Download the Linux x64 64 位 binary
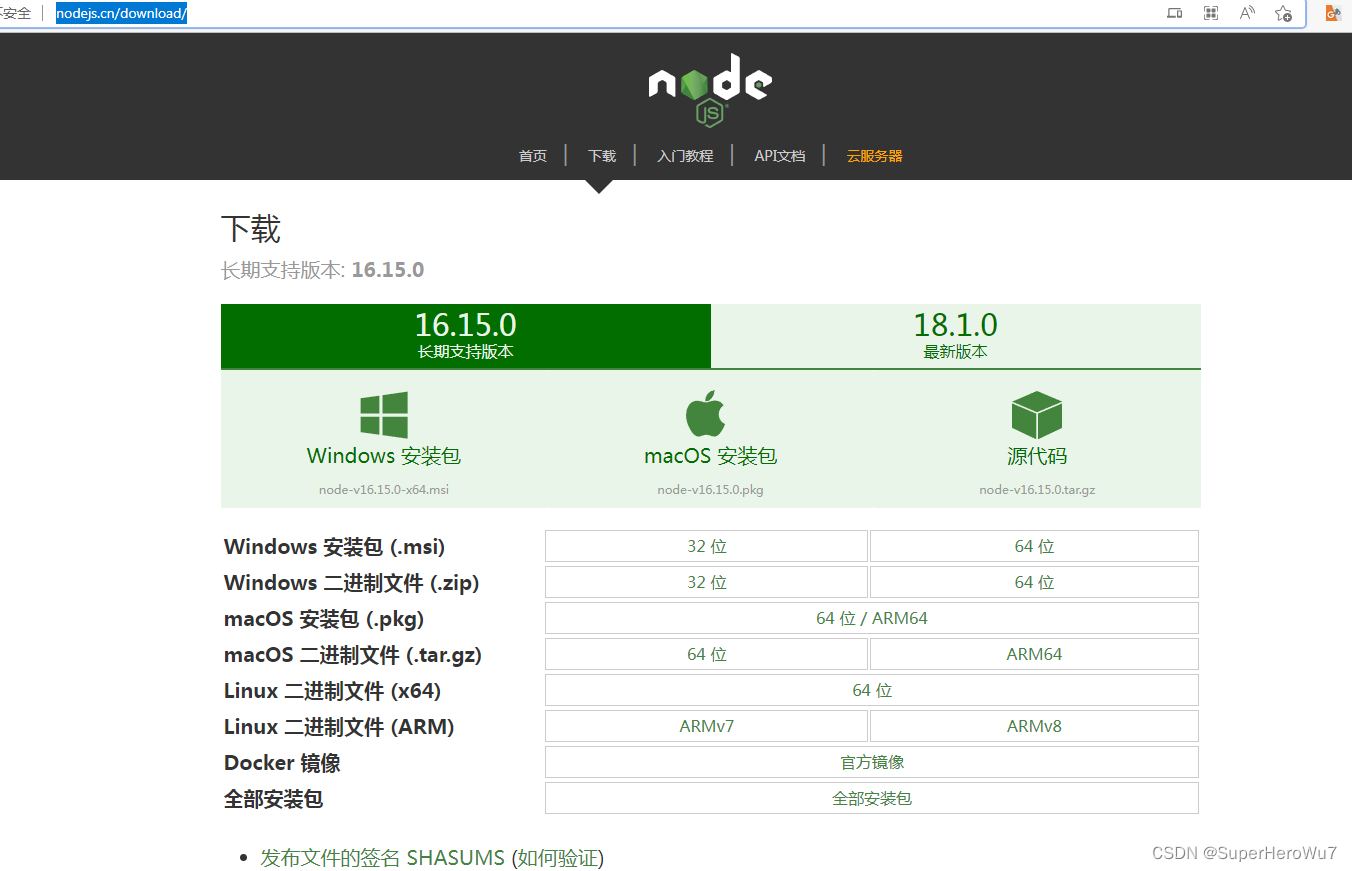 [872, 690]
